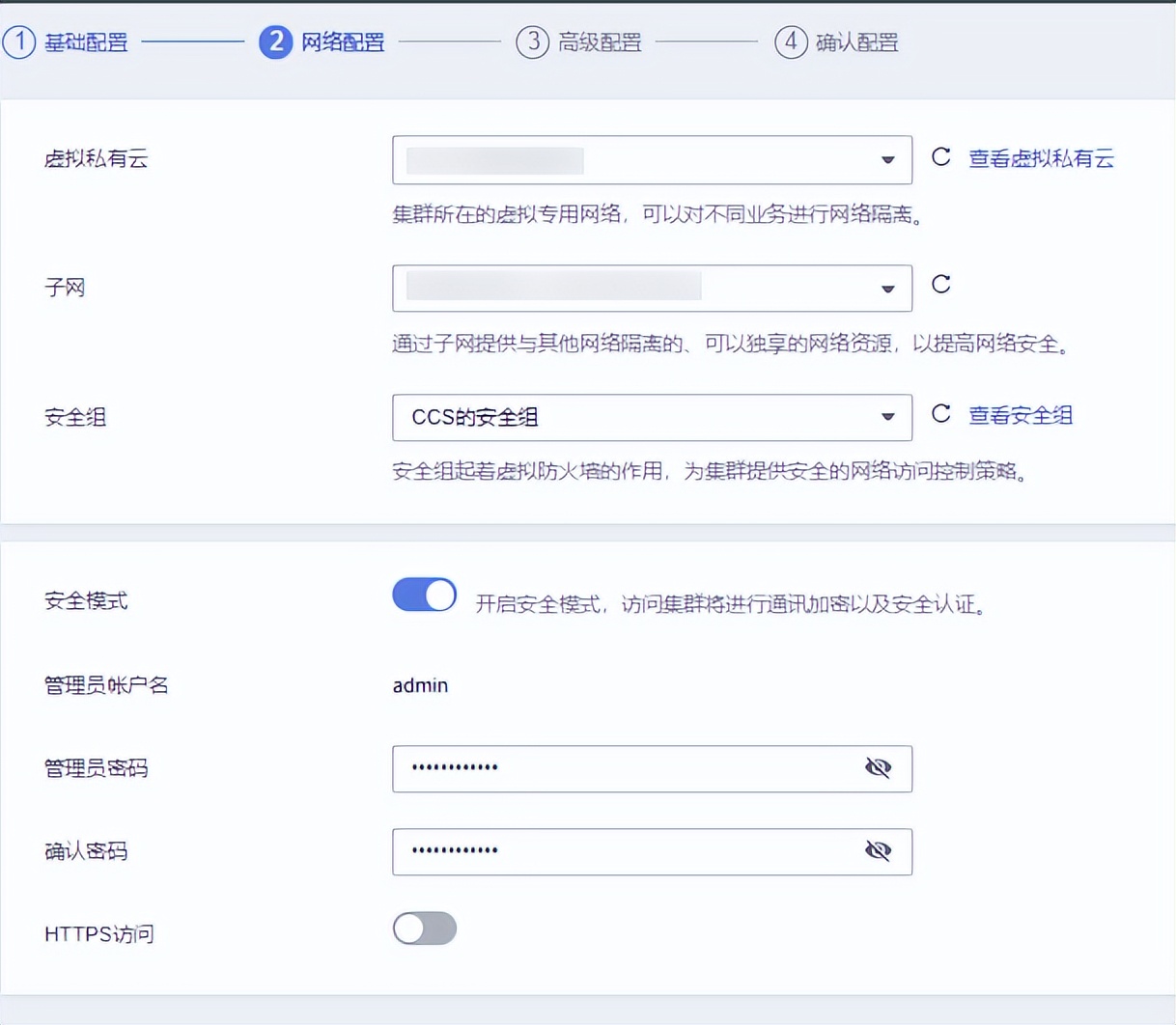1176x1025 pixels.
Task: Enable the HTTPS访问 toggle
Action: tap(423, 928)
